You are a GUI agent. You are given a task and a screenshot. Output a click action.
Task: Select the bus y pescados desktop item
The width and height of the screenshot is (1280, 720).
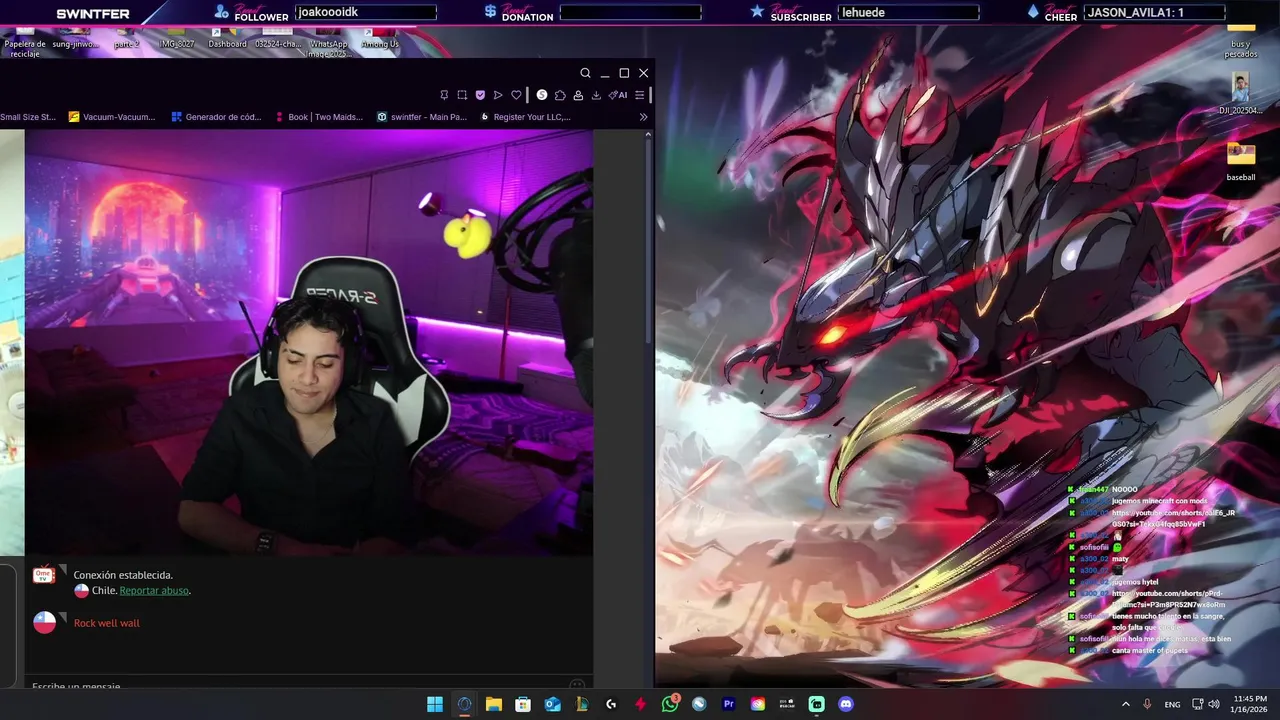click(x=1241, y=40)
